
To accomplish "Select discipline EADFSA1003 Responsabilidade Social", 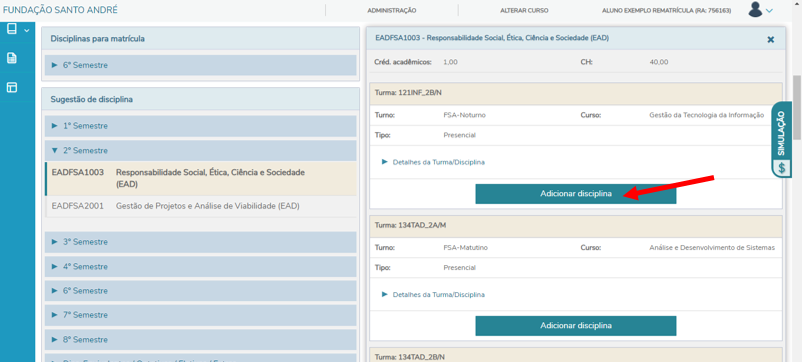I will [200, 178].
